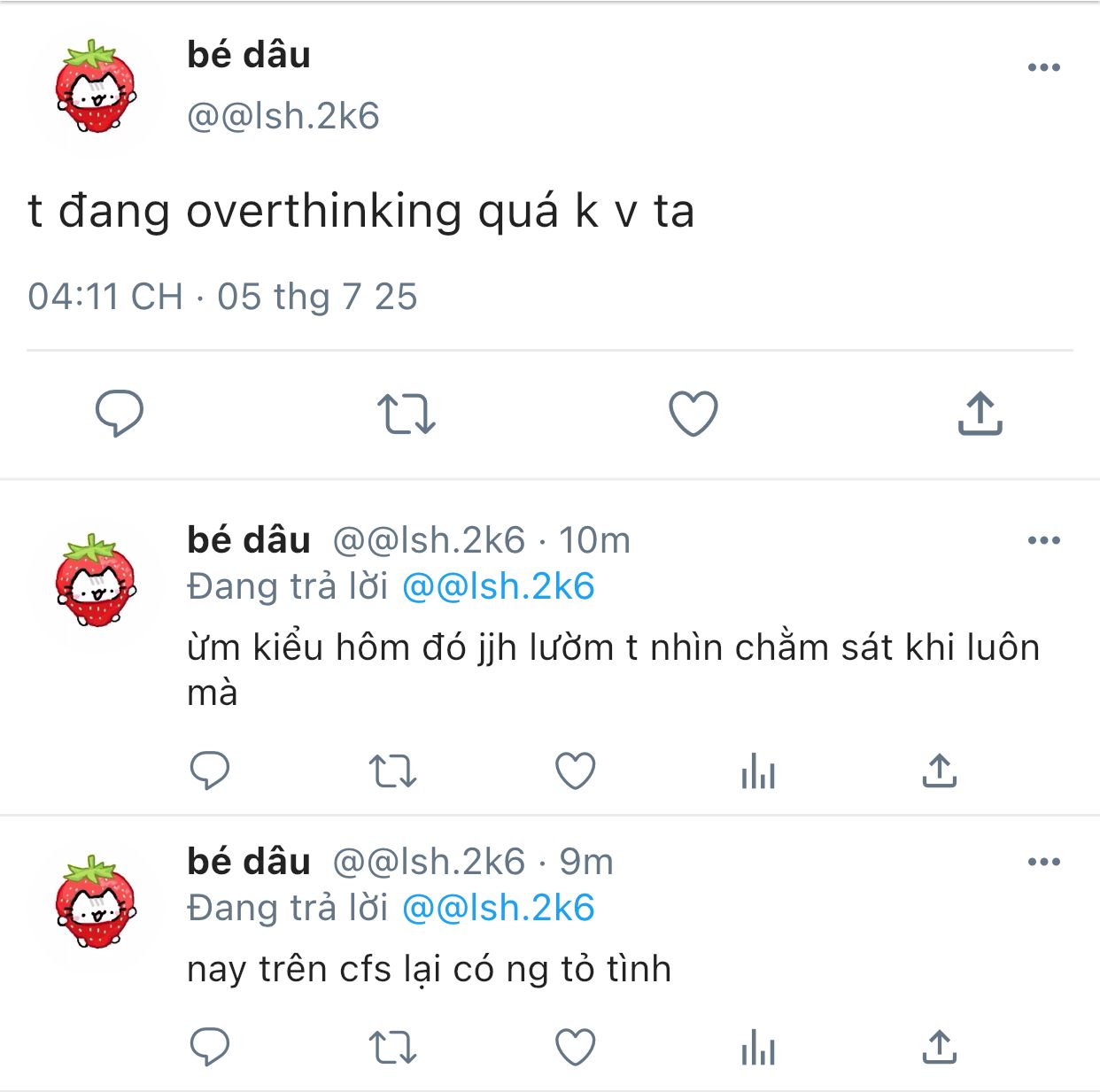Open three-dot menu on the 10m reply
This screenshot has width=1100, height=1092.
1044,540
